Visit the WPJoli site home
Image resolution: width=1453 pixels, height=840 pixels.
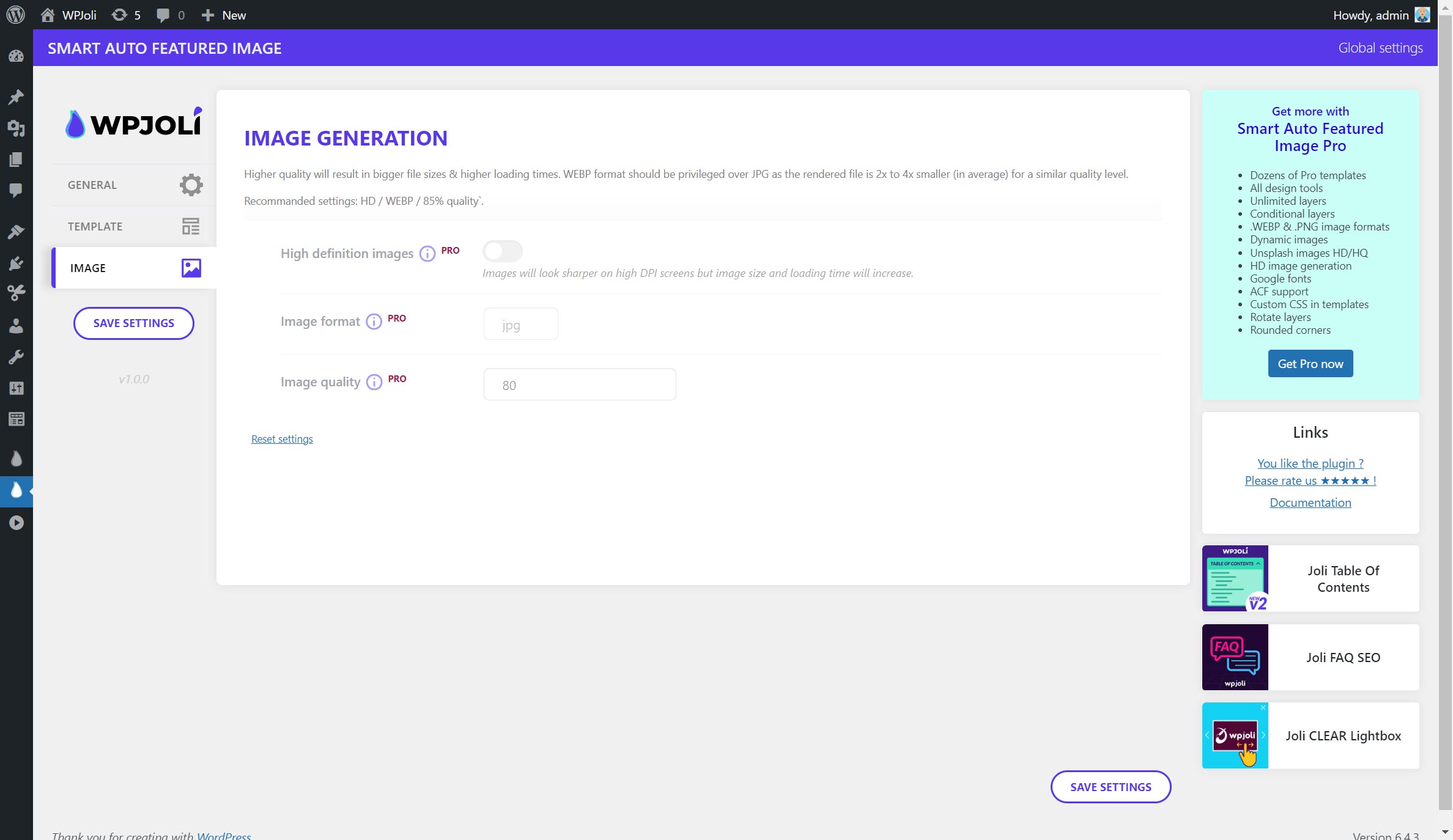68,15
